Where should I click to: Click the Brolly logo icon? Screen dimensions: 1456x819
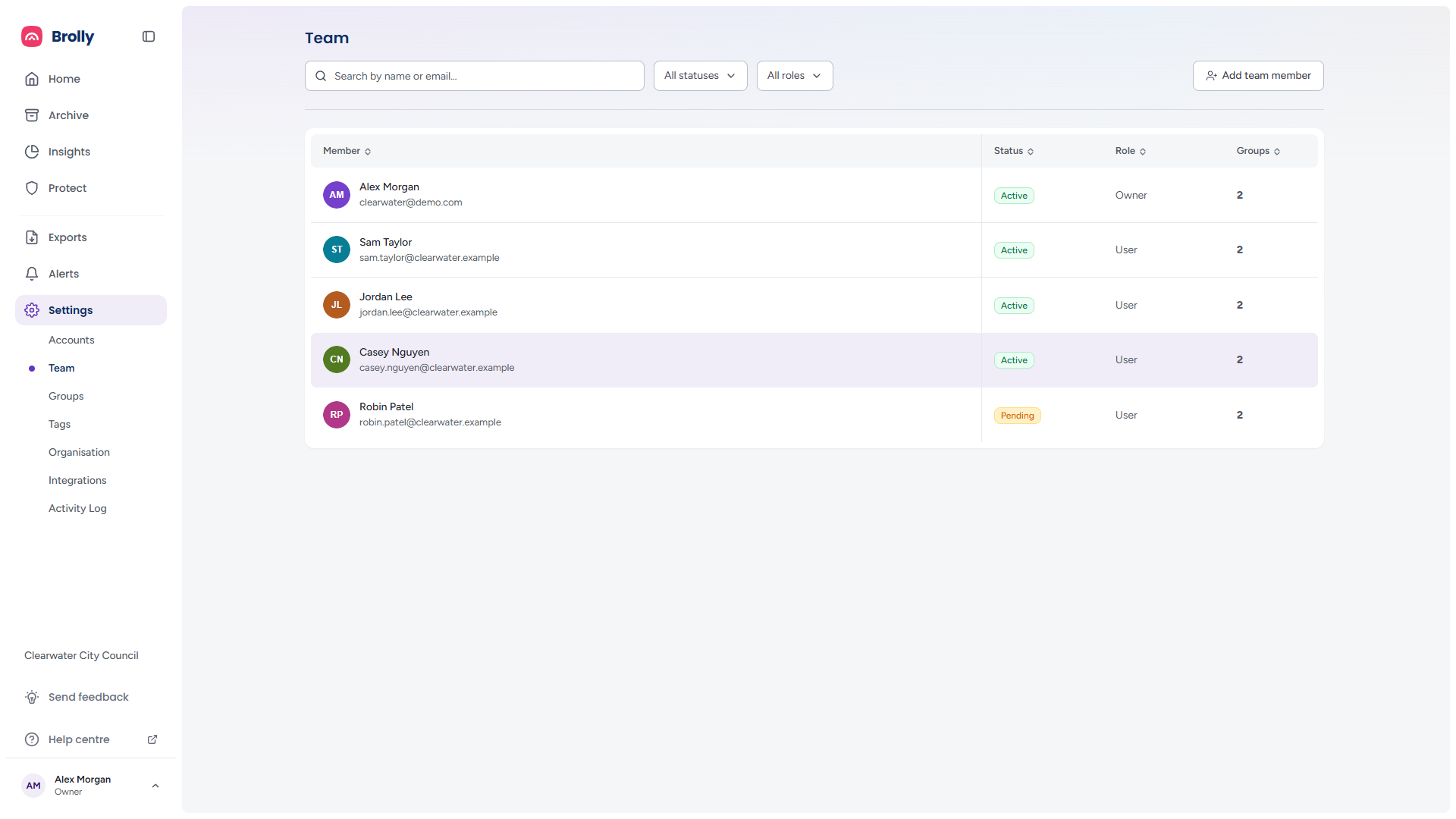[x=32, y=36]
